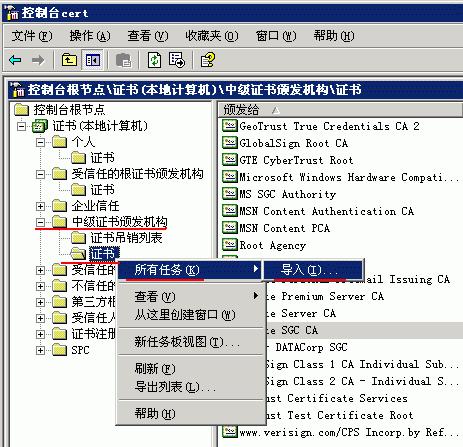
Task: Select the Class 1 CA Individual Sub... row
Action: pyautogui.click(x=363, y=364)
